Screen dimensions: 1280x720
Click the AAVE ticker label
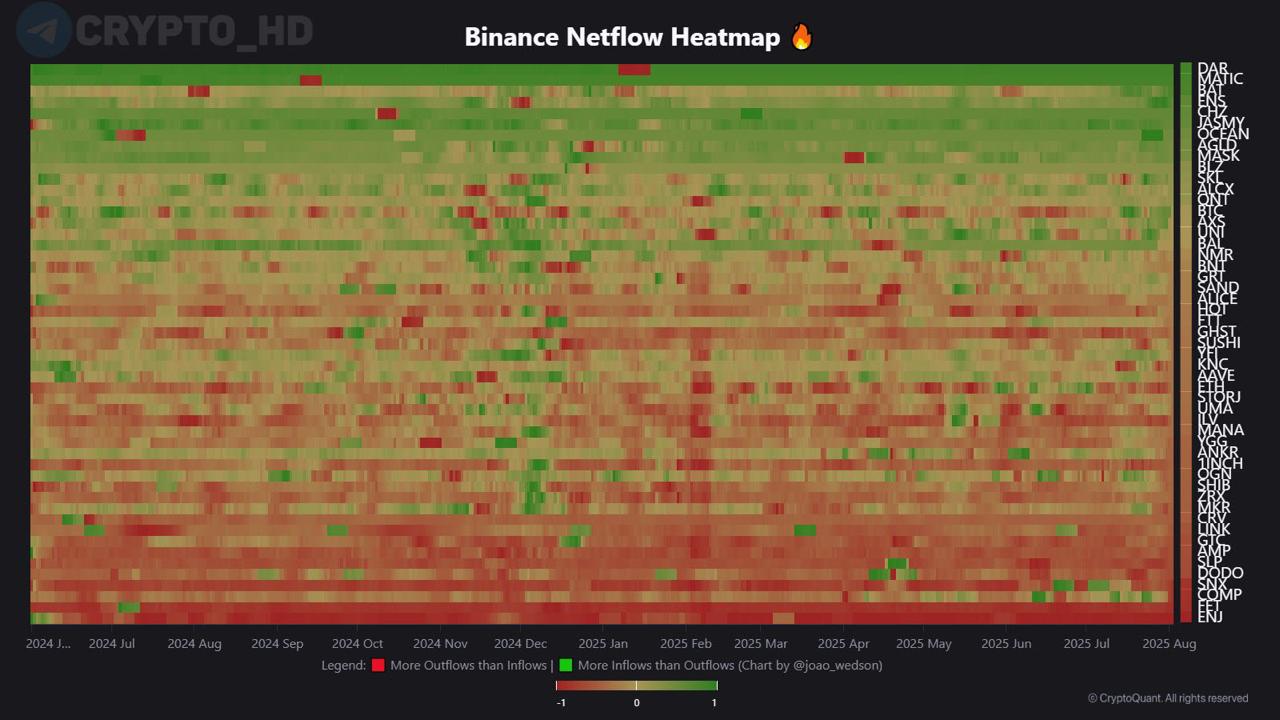(1216, 376)
